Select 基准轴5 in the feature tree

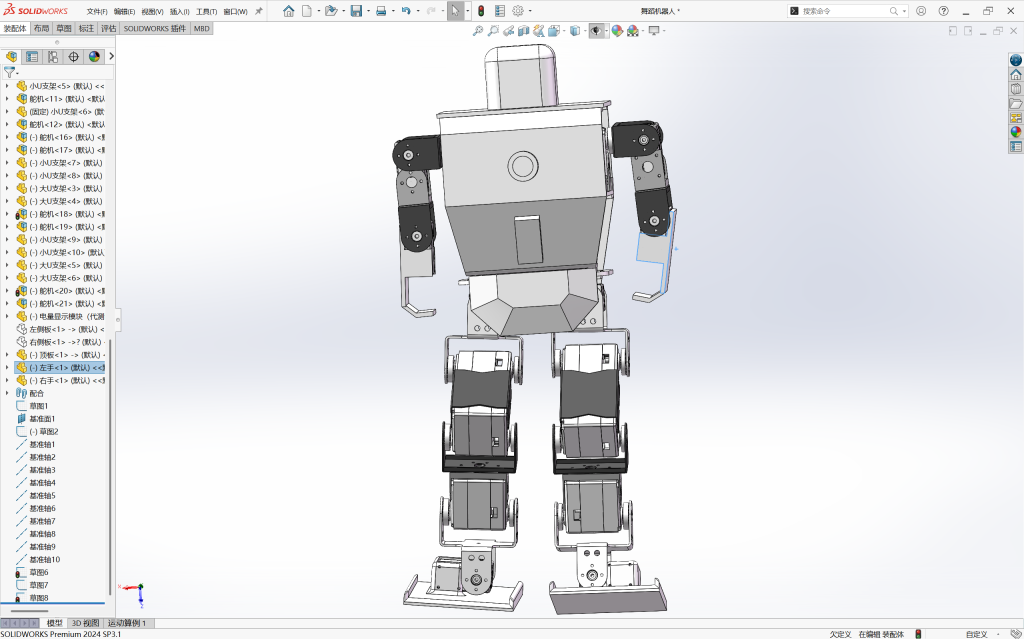point(42,496)
